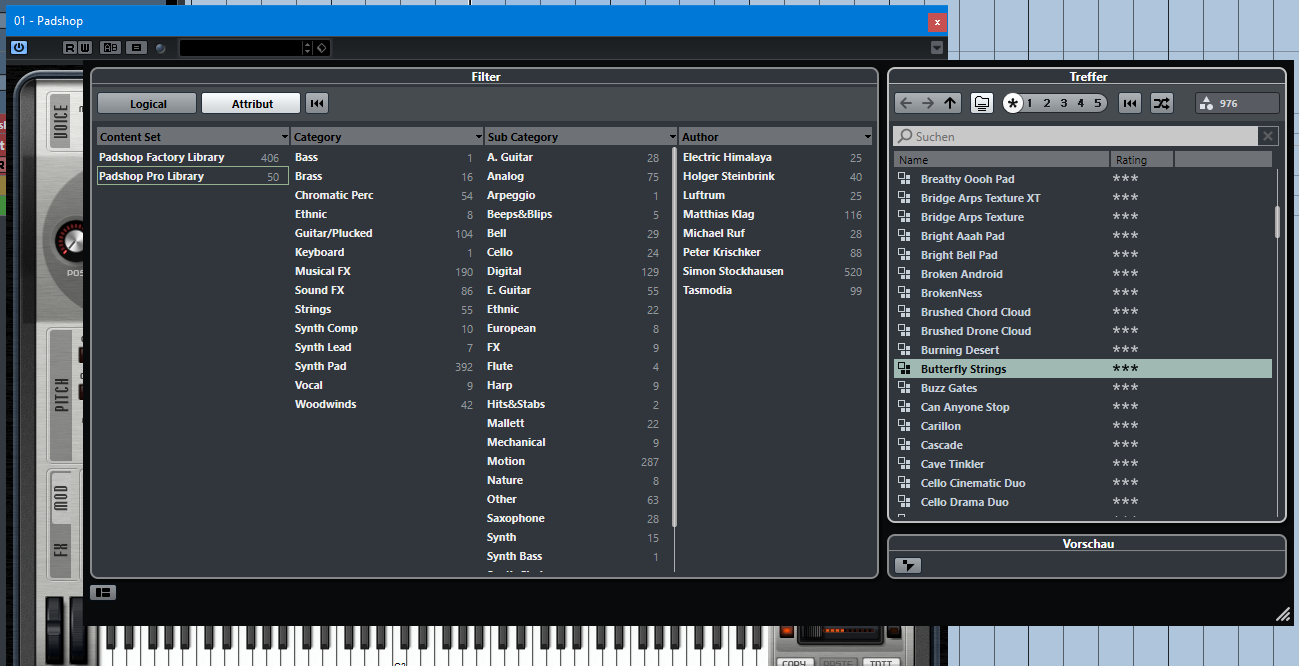
Task: Set the rating stars for Cascade
Action: (1125, 444)
